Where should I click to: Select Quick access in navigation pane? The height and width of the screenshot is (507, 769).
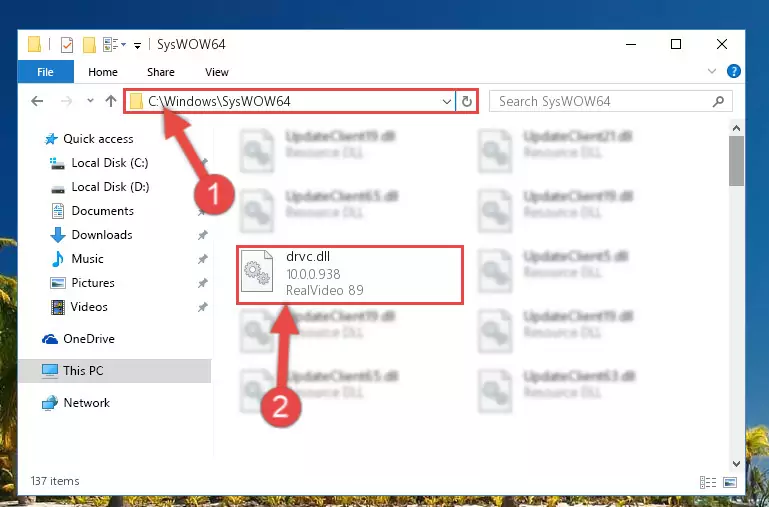[x=98, y=139]
